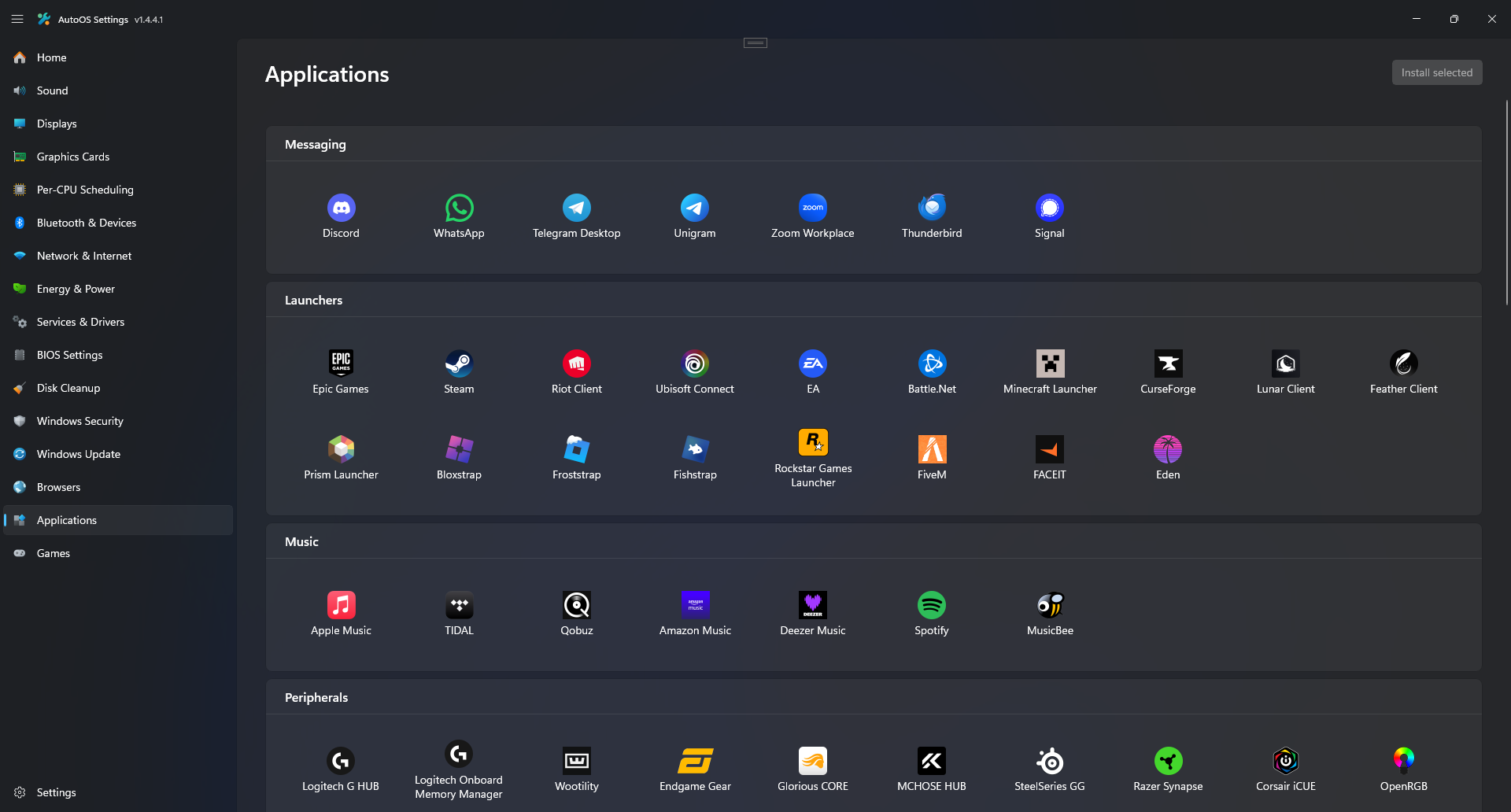Select the Fishstrap icon
This screenshot has height=812, width=1511.
point(695,449)
